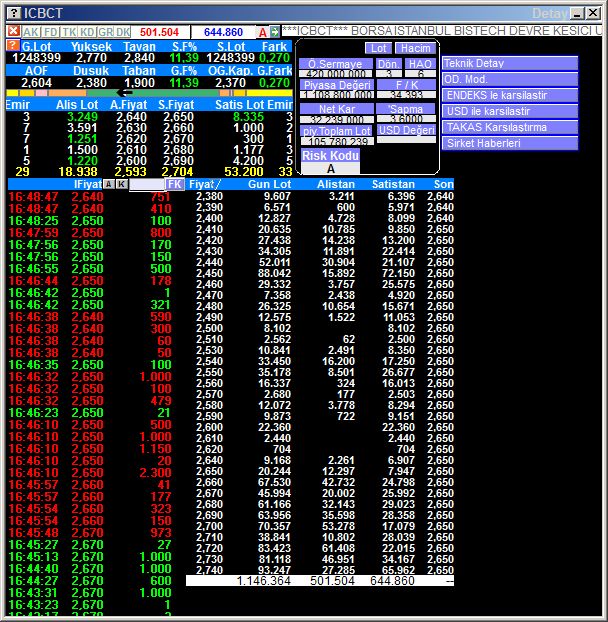Click the green arrow icon in toolbar
This screenshot has width=608, height=622.
pos(274,31)
